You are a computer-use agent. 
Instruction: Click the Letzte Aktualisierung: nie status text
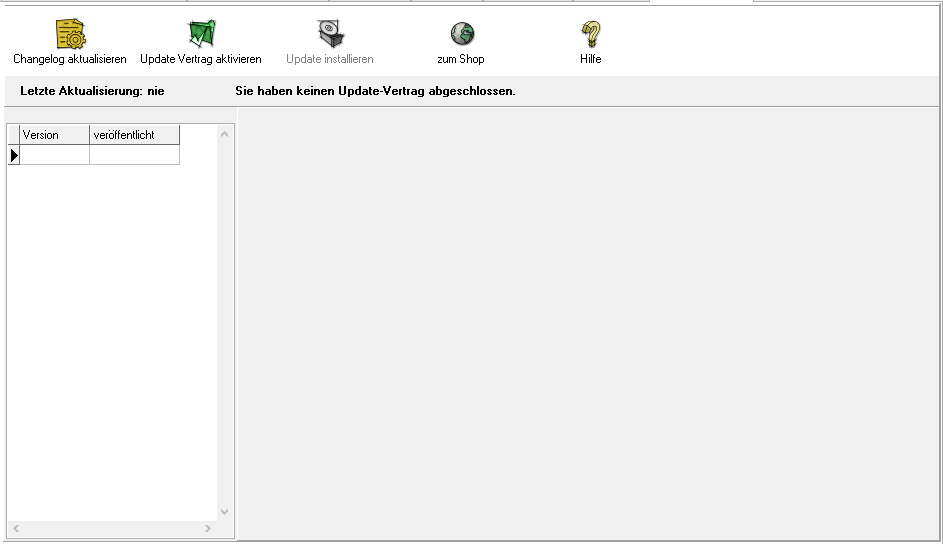coord(92,91)
